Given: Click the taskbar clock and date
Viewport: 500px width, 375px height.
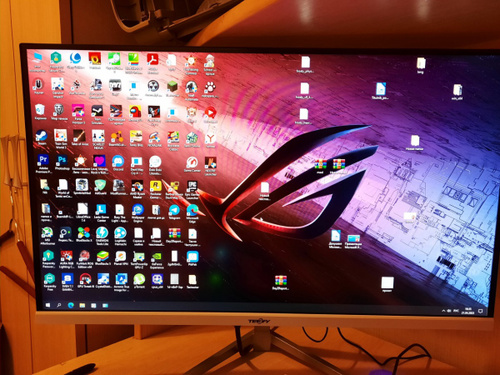Looking at the screenshot, I should coord(467,311).
